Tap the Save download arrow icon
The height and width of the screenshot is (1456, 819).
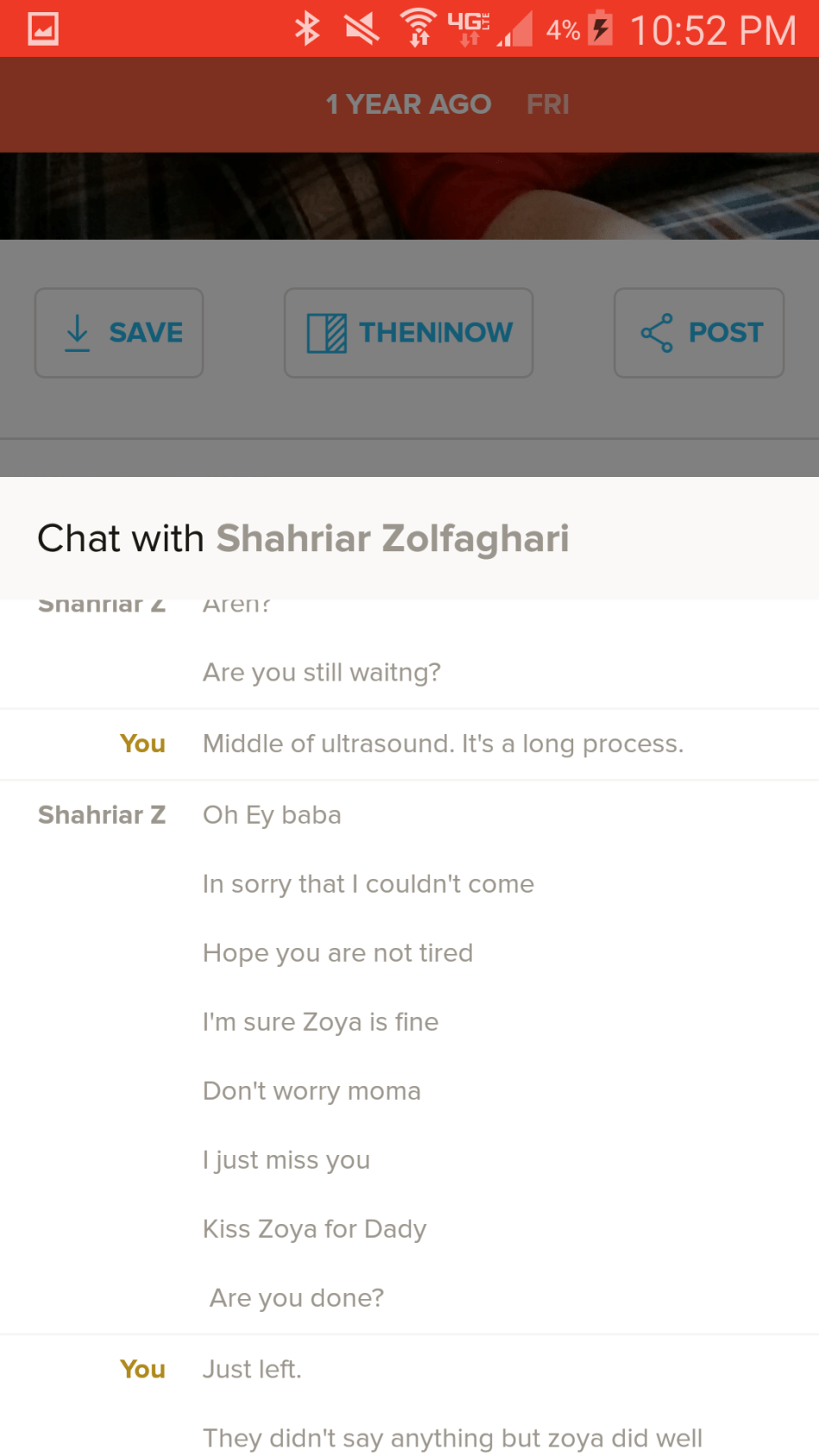click(78, 333)
